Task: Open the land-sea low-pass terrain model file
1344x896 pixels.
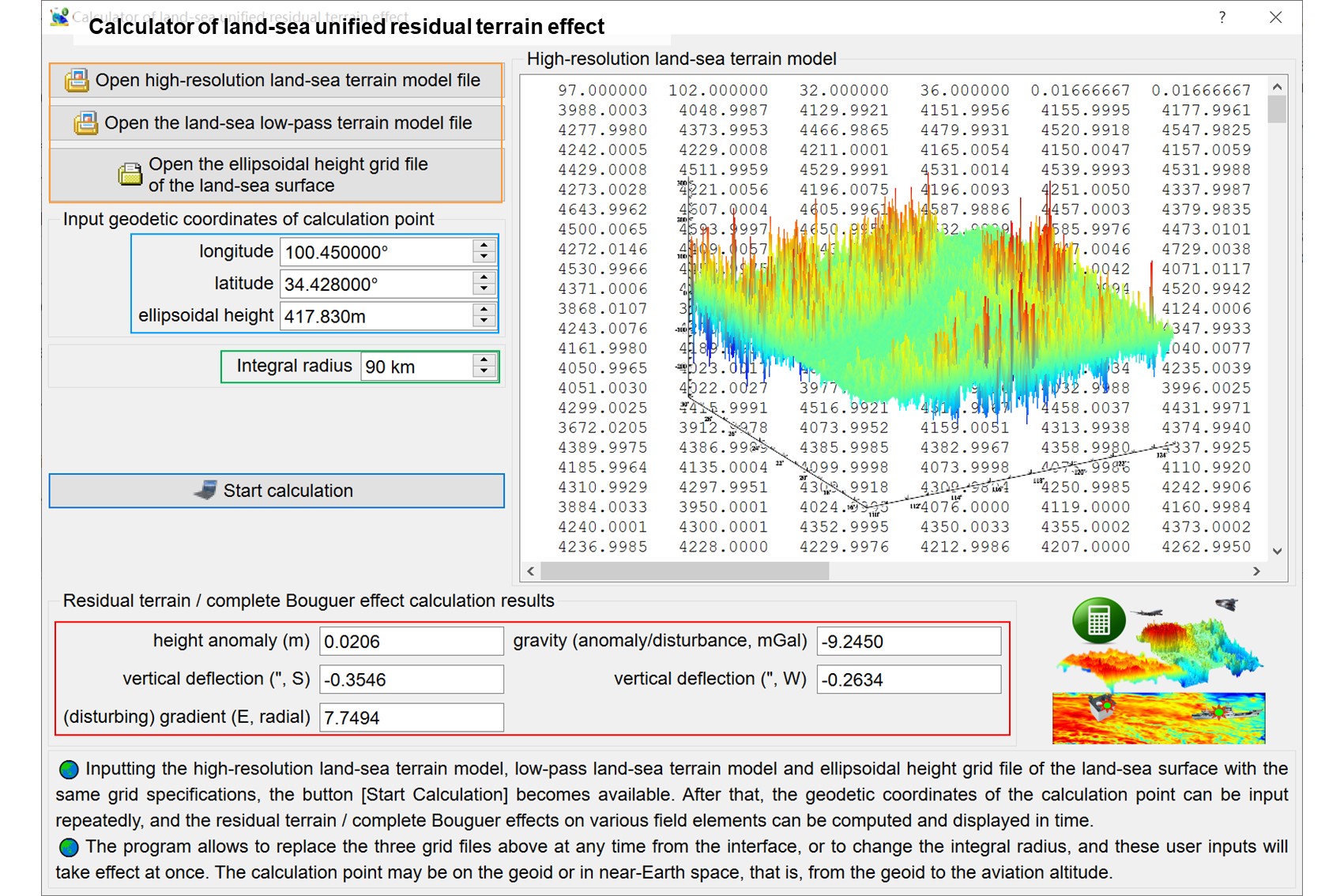Action: click(x=277, y=123)
